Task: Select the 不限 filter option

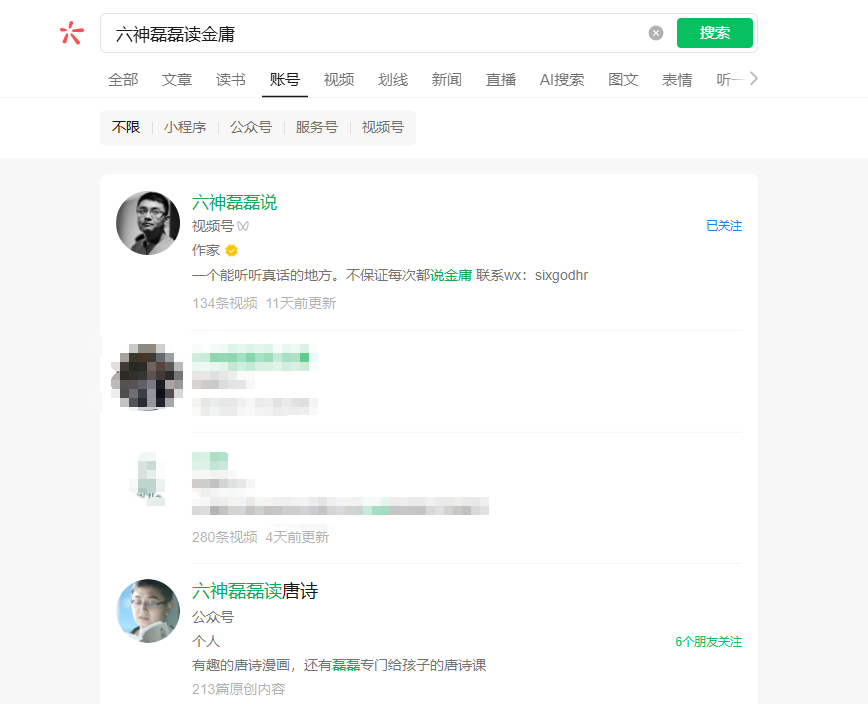Action: (126, 127)
